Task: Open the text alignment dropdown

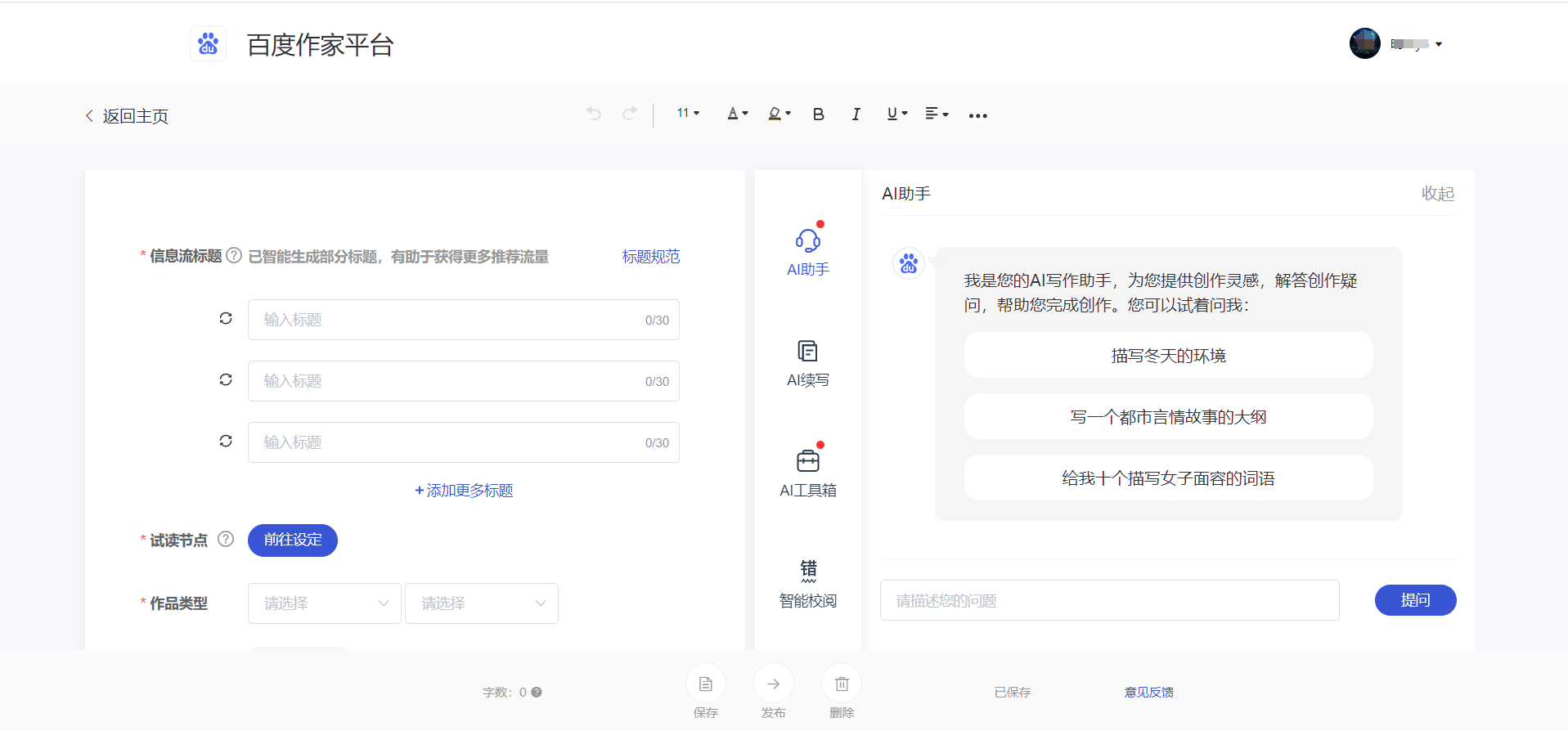Action: (936, 114)
